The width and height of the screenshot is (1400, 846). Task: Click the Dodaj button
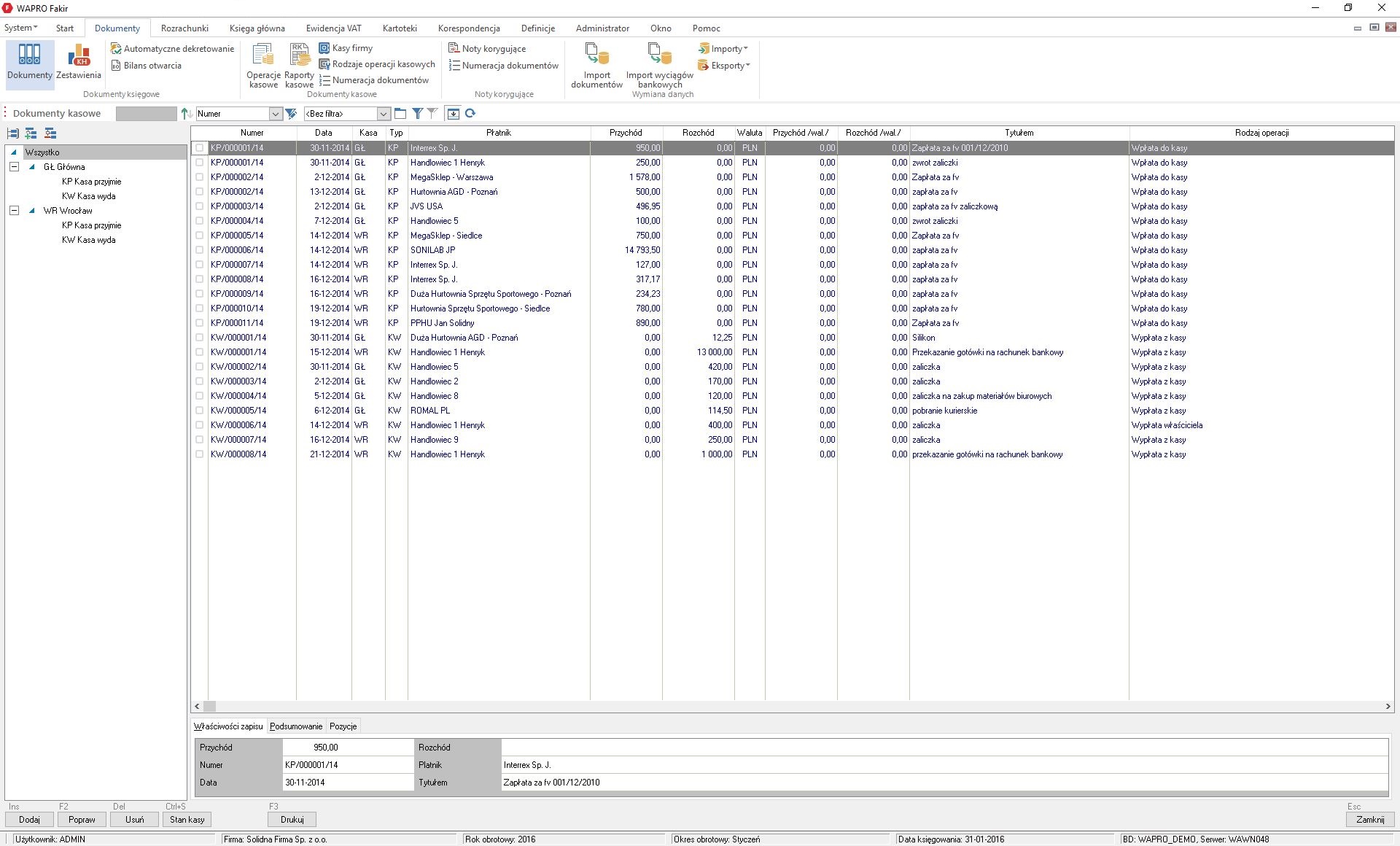(29, 820)
